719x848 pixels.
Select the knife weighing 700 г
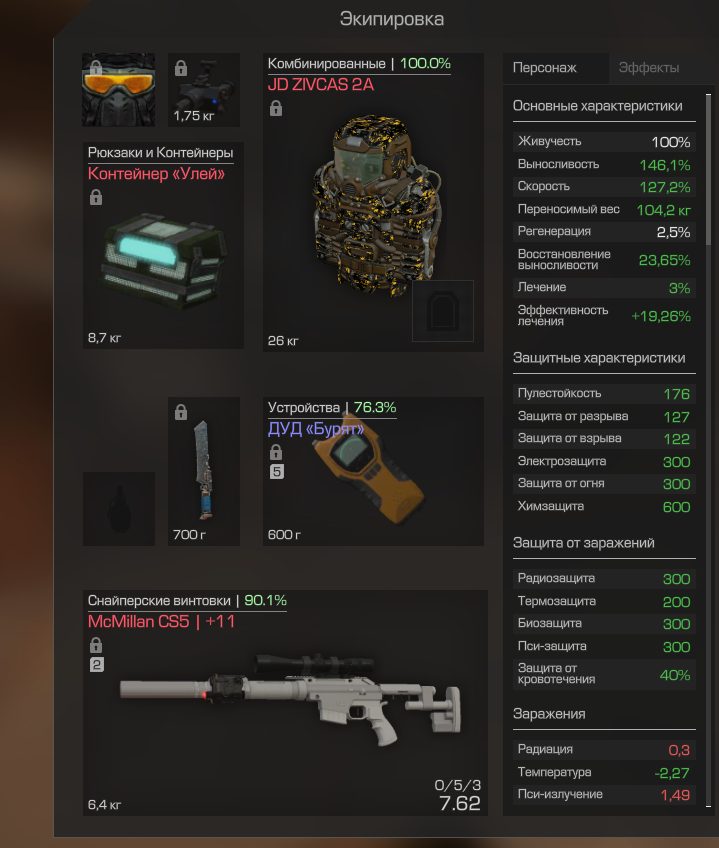pyautogui.click(x=204, y=471)
